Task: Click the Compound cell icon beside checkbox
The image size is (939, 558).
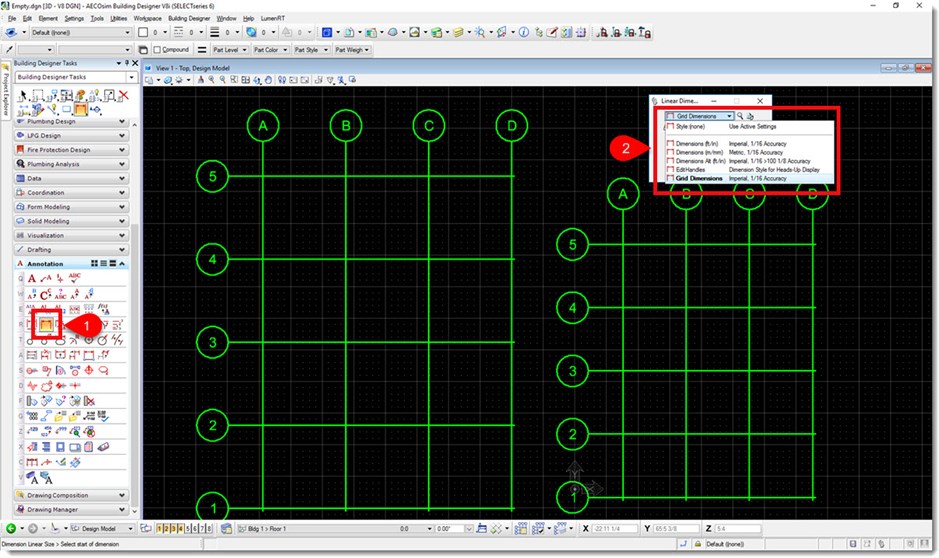Action: tap(143, 50)
